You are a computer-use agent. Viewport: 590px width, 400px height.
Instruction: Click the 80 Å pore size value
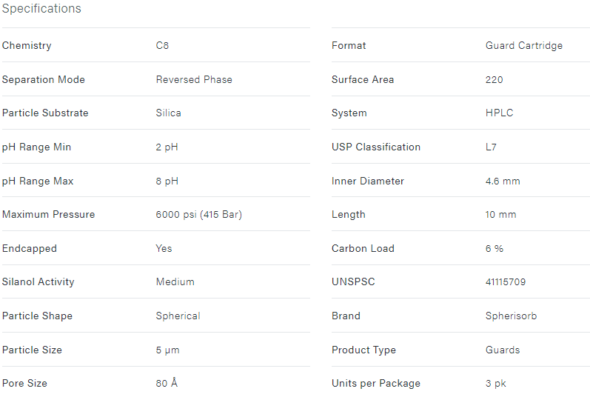(167, 383)
